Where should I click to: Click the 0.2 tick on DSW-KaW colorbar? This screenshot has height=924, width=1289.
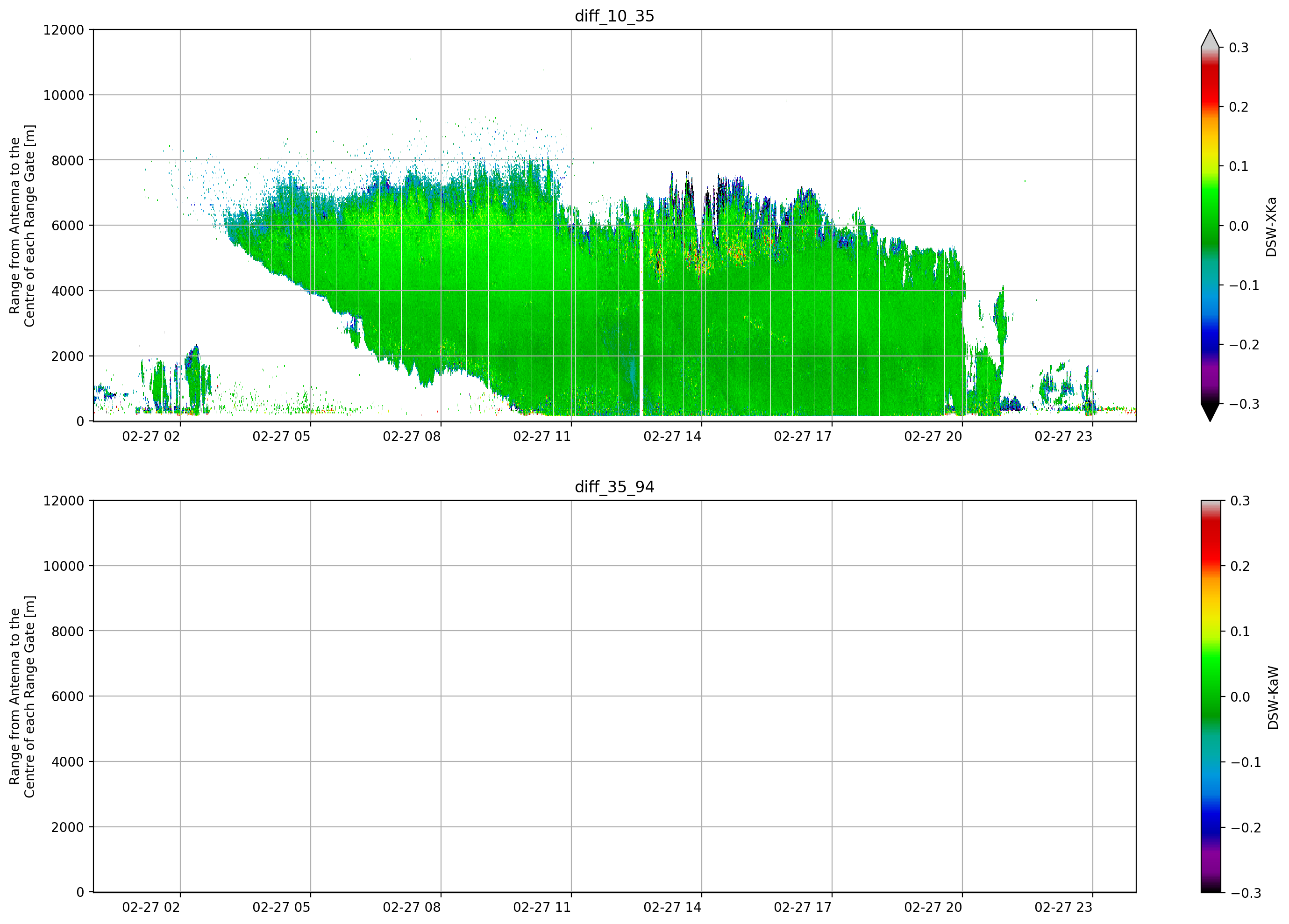click(x=1240, y=566)
